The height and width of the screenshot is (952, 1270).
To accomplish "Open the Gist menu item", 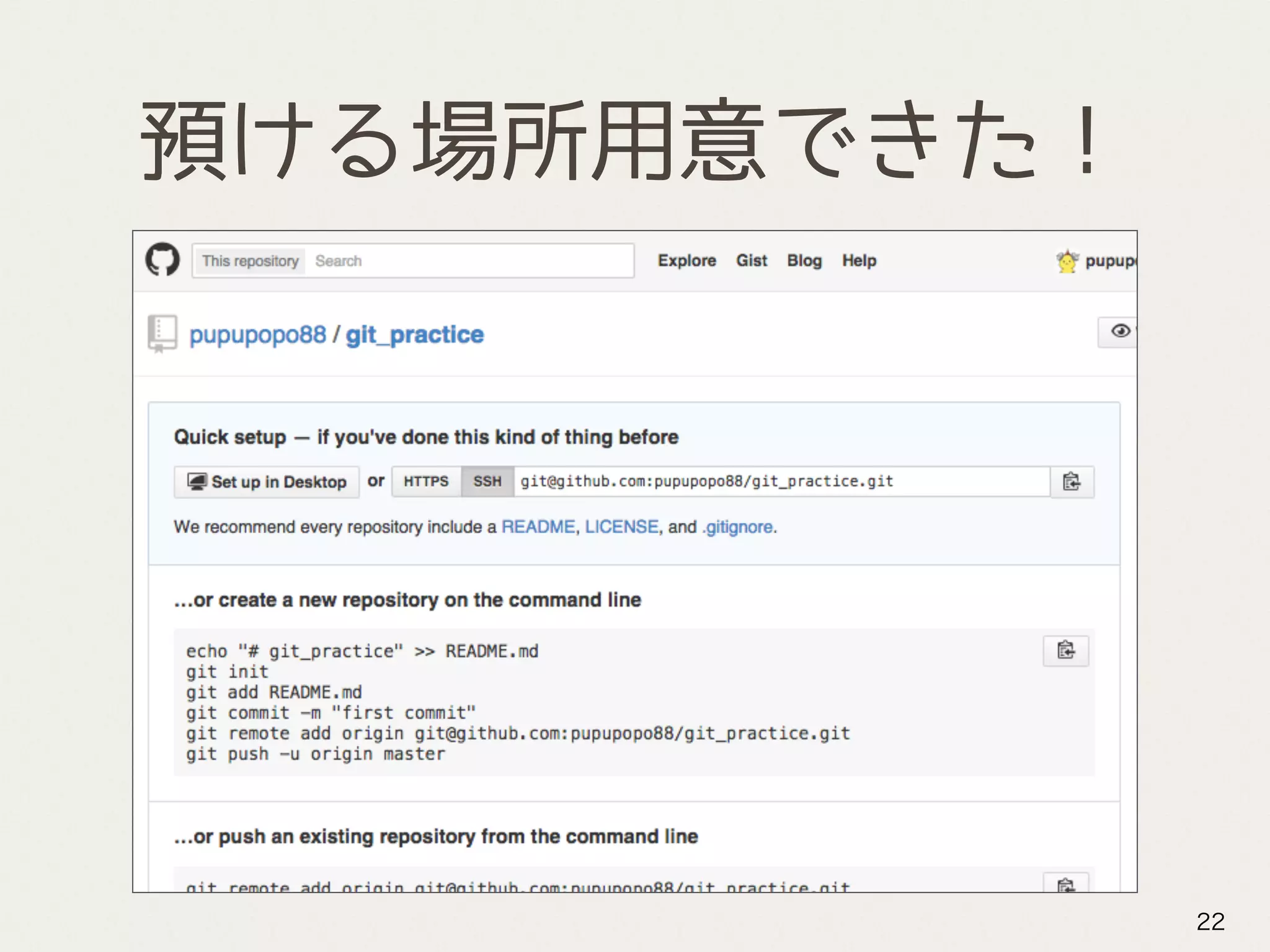I will pos(752,261).
